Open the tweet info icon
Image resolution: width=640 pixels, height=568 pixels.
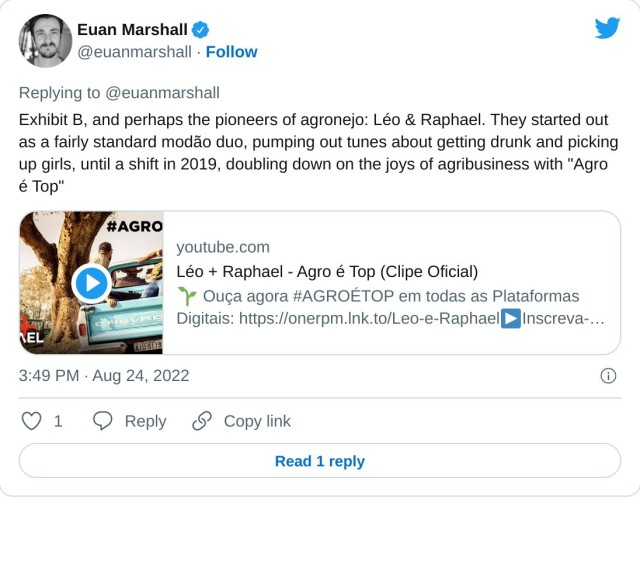[x=607, y=376]
